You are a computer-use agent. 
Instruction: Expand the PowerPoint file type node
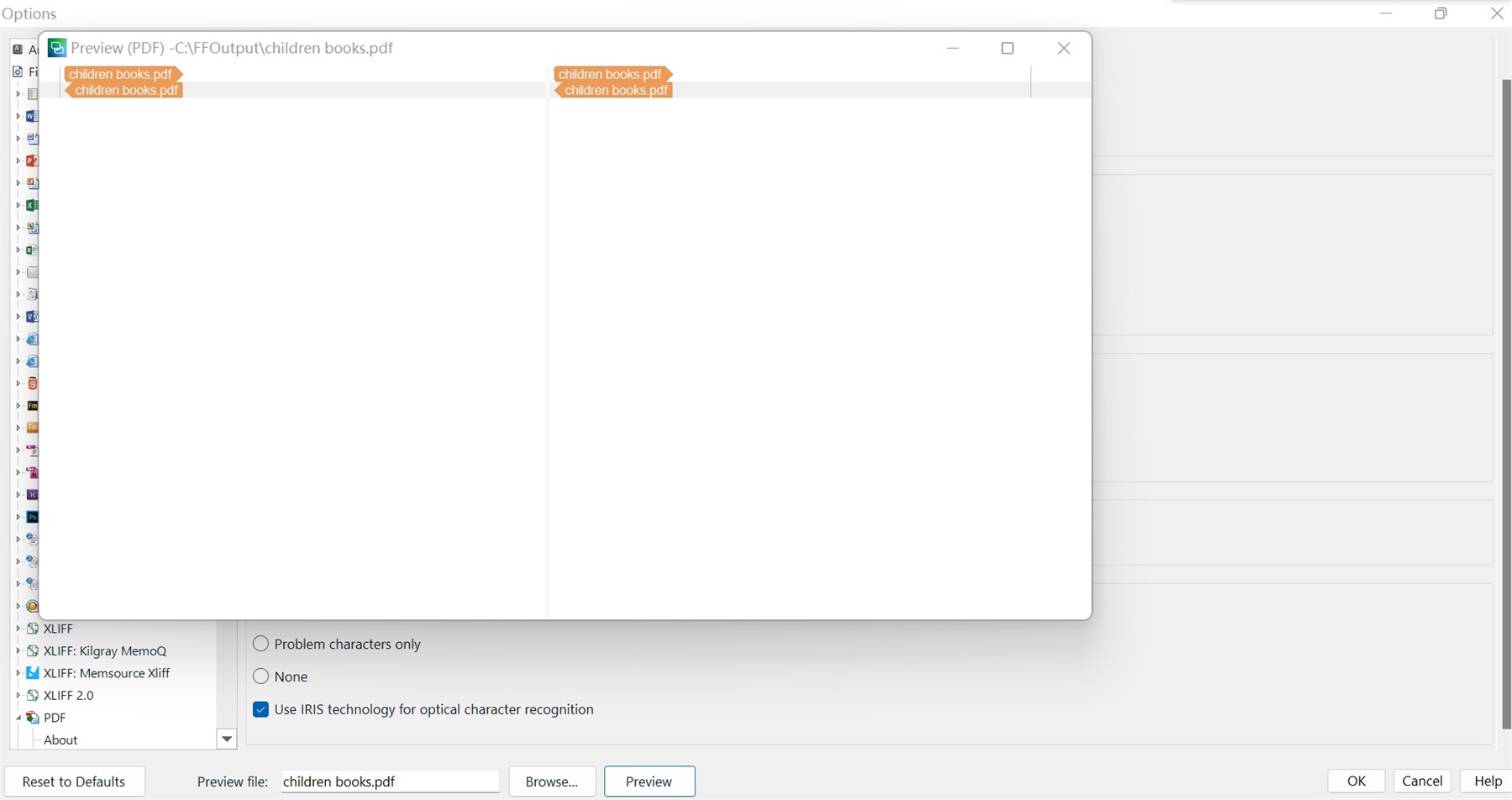[x=18, y=161]
